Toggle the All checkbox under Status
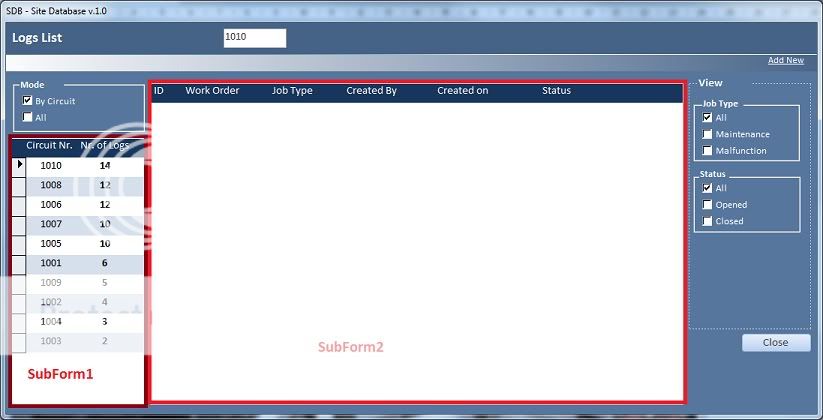The image size is (823, 420). [x=708, y=188]
